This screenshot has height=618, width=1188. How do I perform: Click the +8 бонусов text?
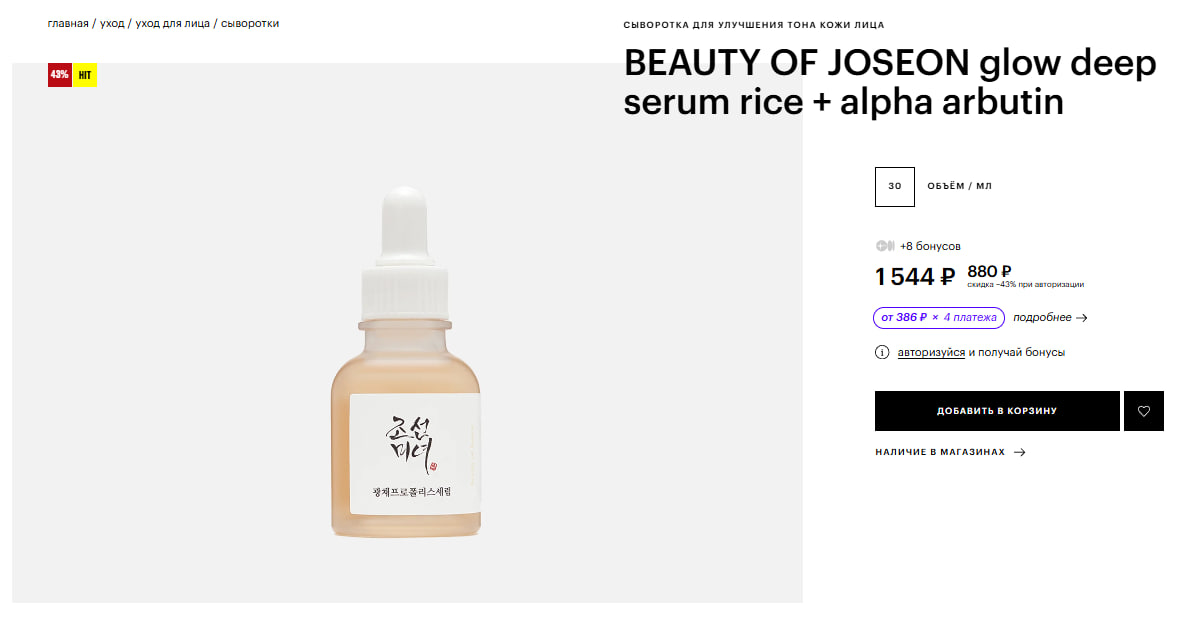930,246
